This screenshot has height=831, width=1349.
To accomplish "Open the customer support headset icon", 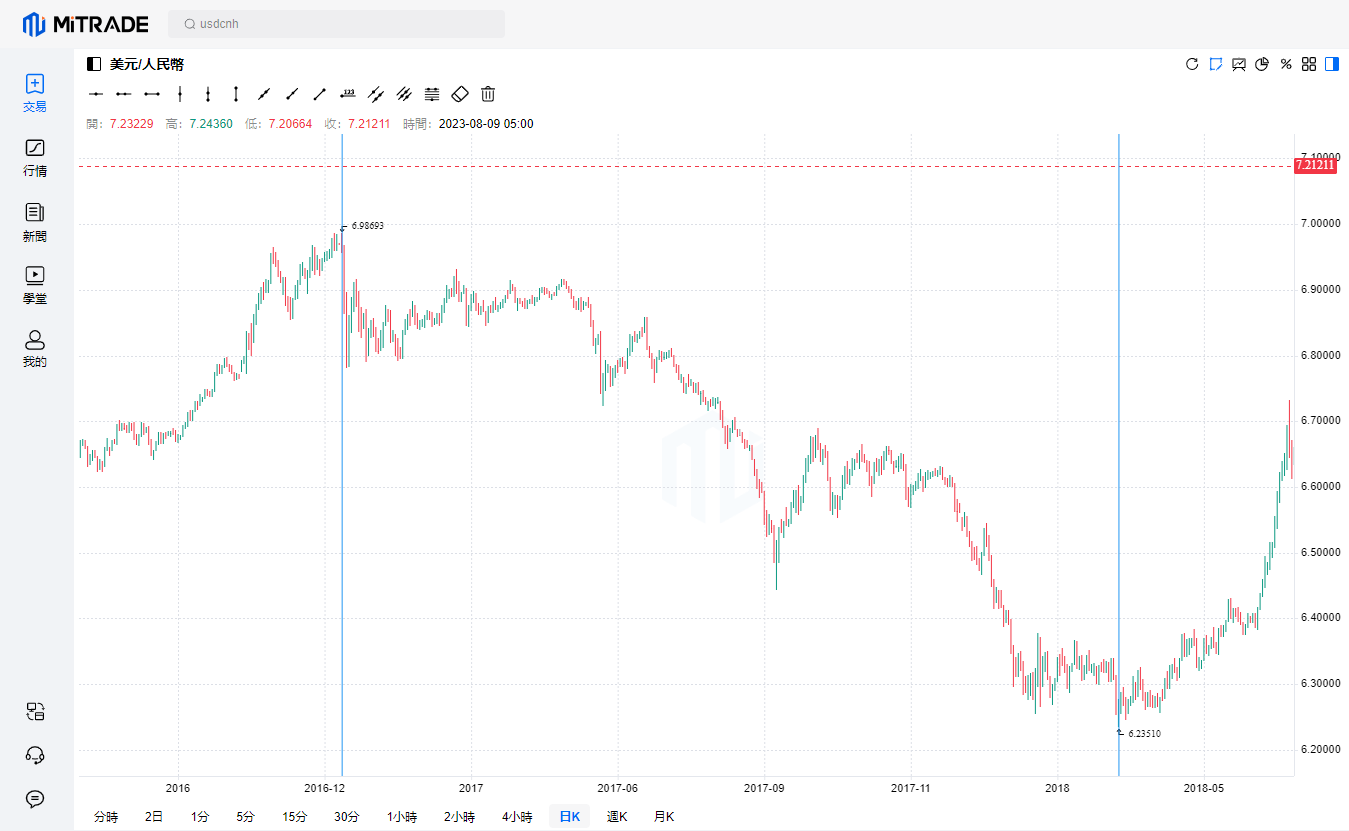I will pos(35,755).
